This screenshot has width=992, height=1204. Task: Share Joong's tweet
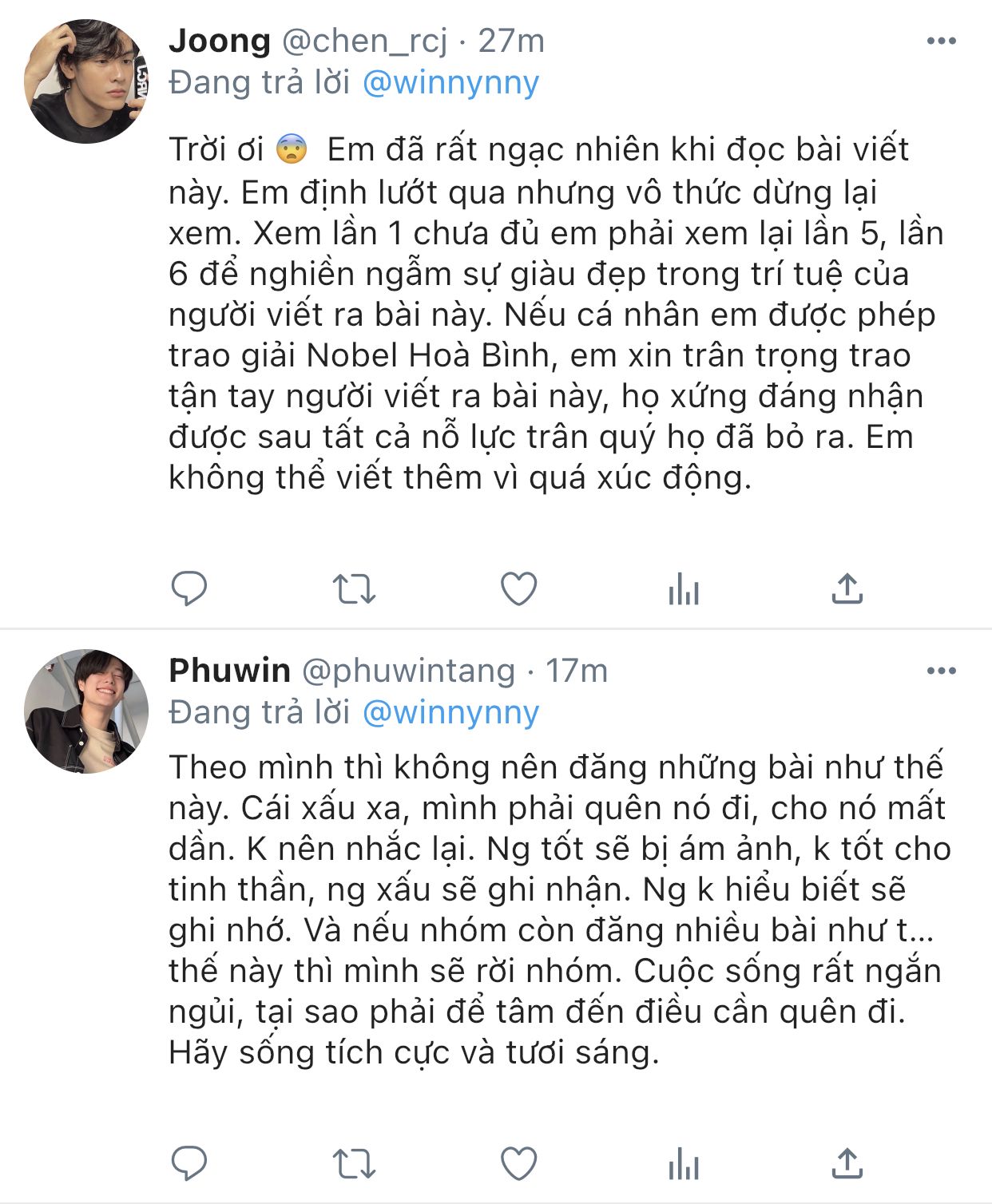click(x=847, y=589)
